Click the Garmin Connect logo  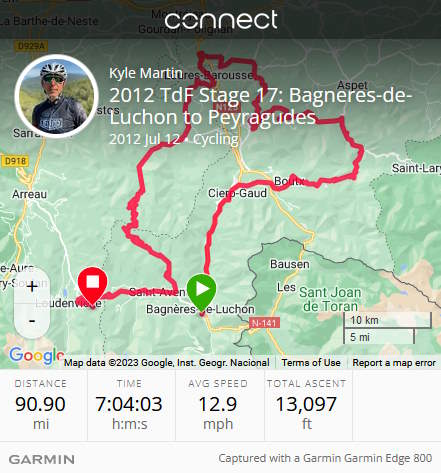click(221, 20)
